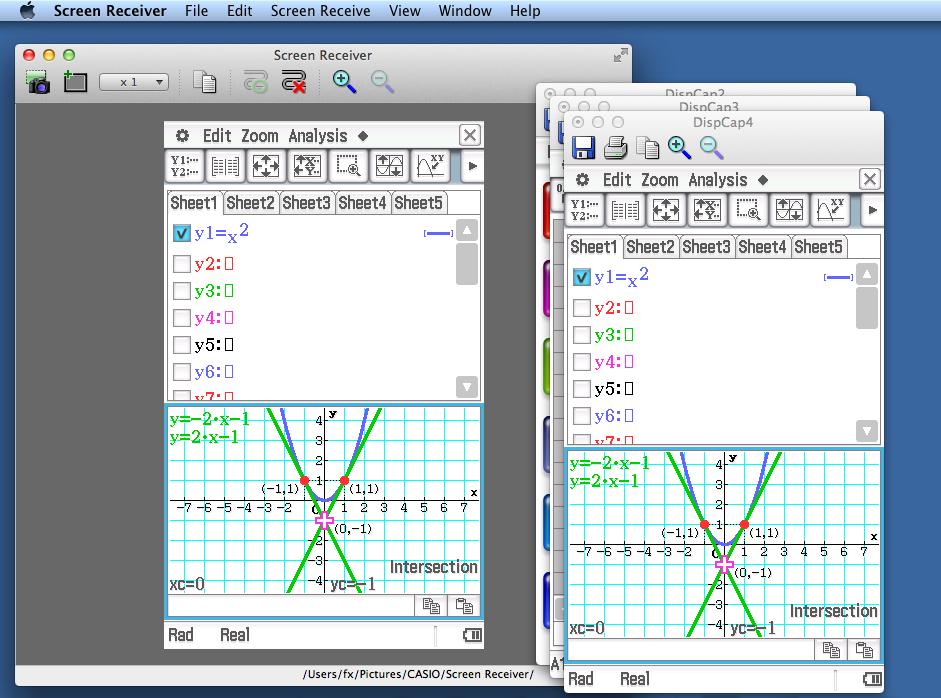Viewport: 941px width, 698px height.
Task: Click the battery status icon in Screen Receiver
Action: 472,635
